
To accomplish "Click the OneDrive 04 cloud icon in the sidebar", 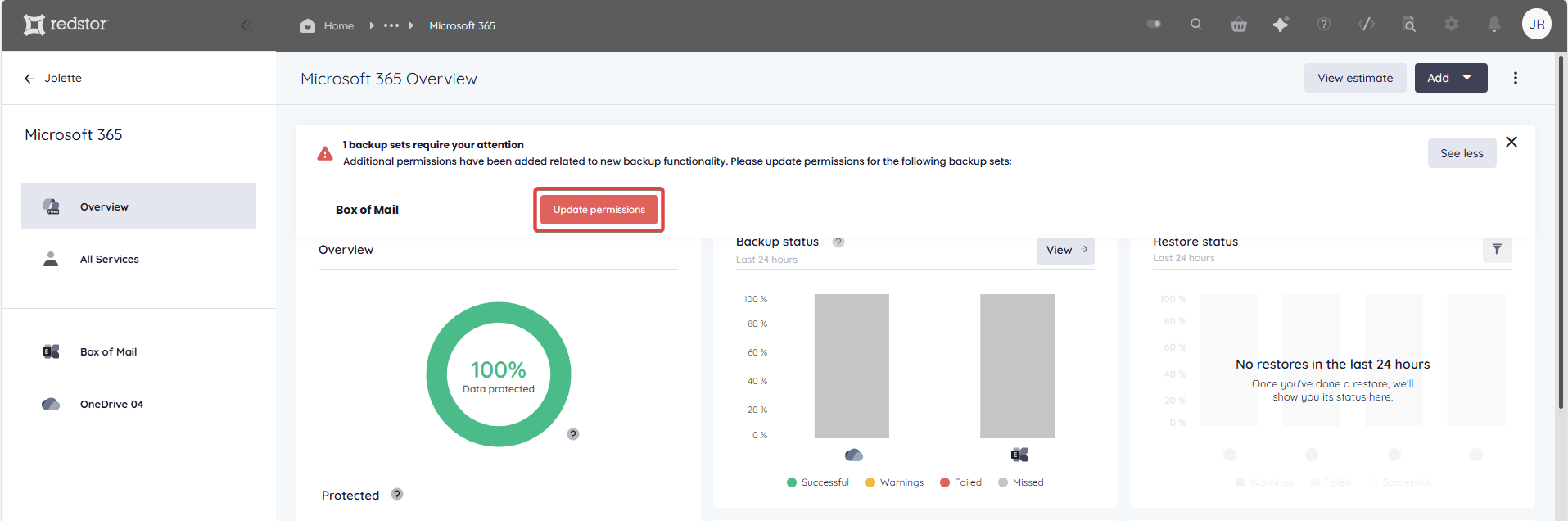I will point(51,404).
